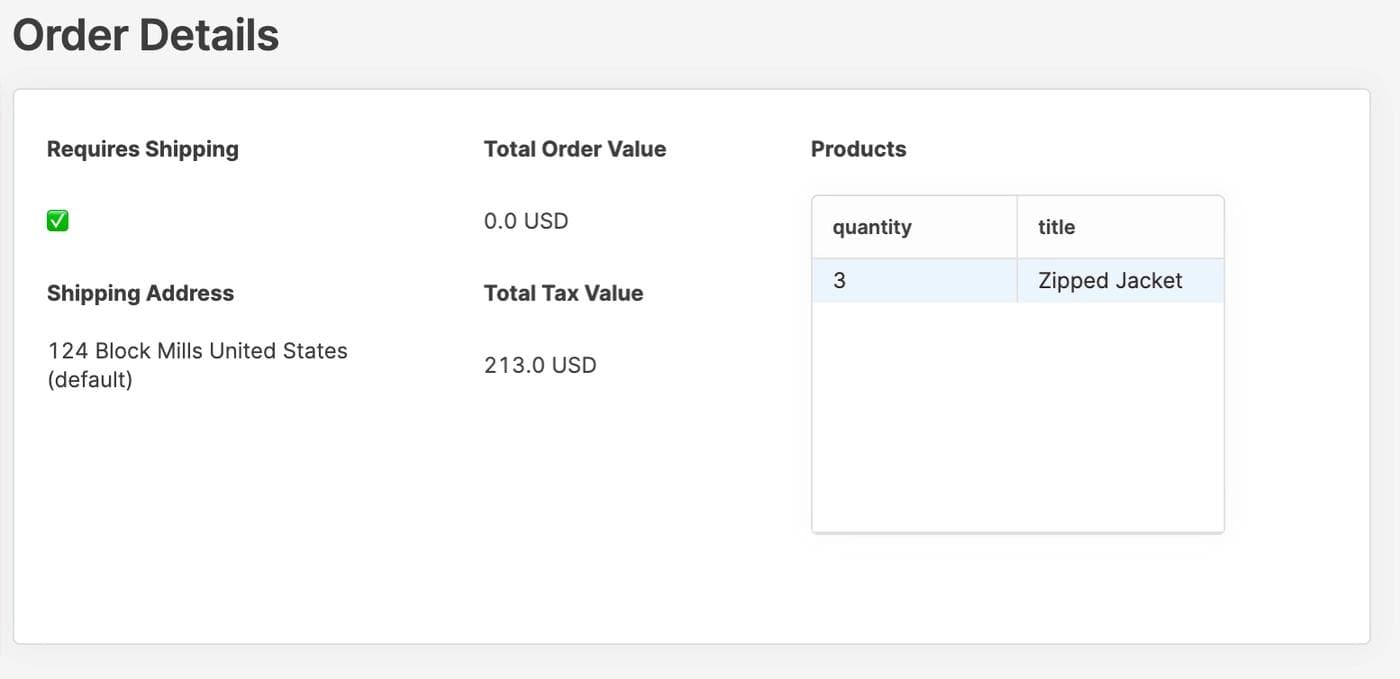
Task: Select the Zipped Jacket product cell
Action: [1110, 281]
